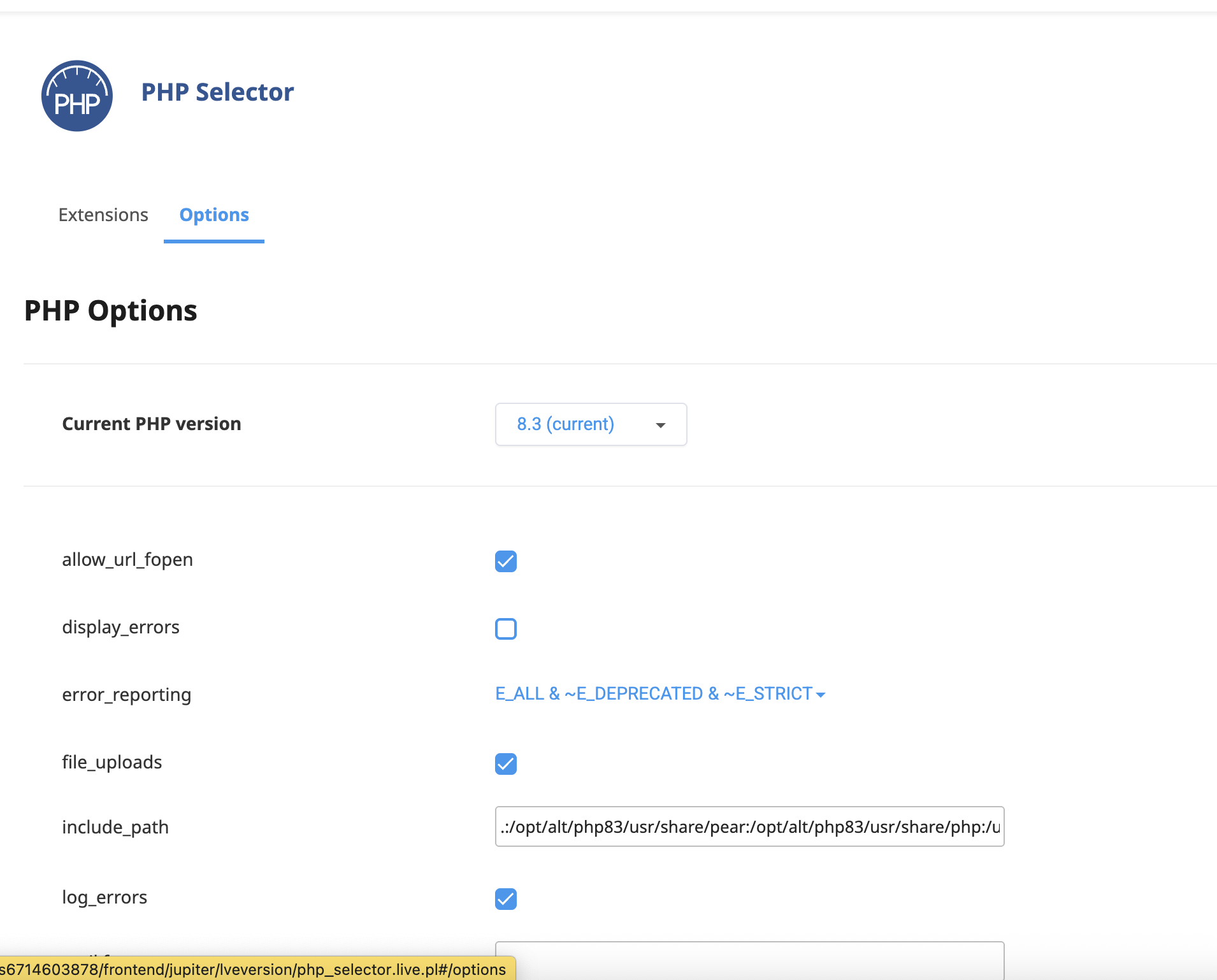Uncheck the file_uploads checkbox
The width and height of the screenshot is (1217, 980).
tap(506, 764)
